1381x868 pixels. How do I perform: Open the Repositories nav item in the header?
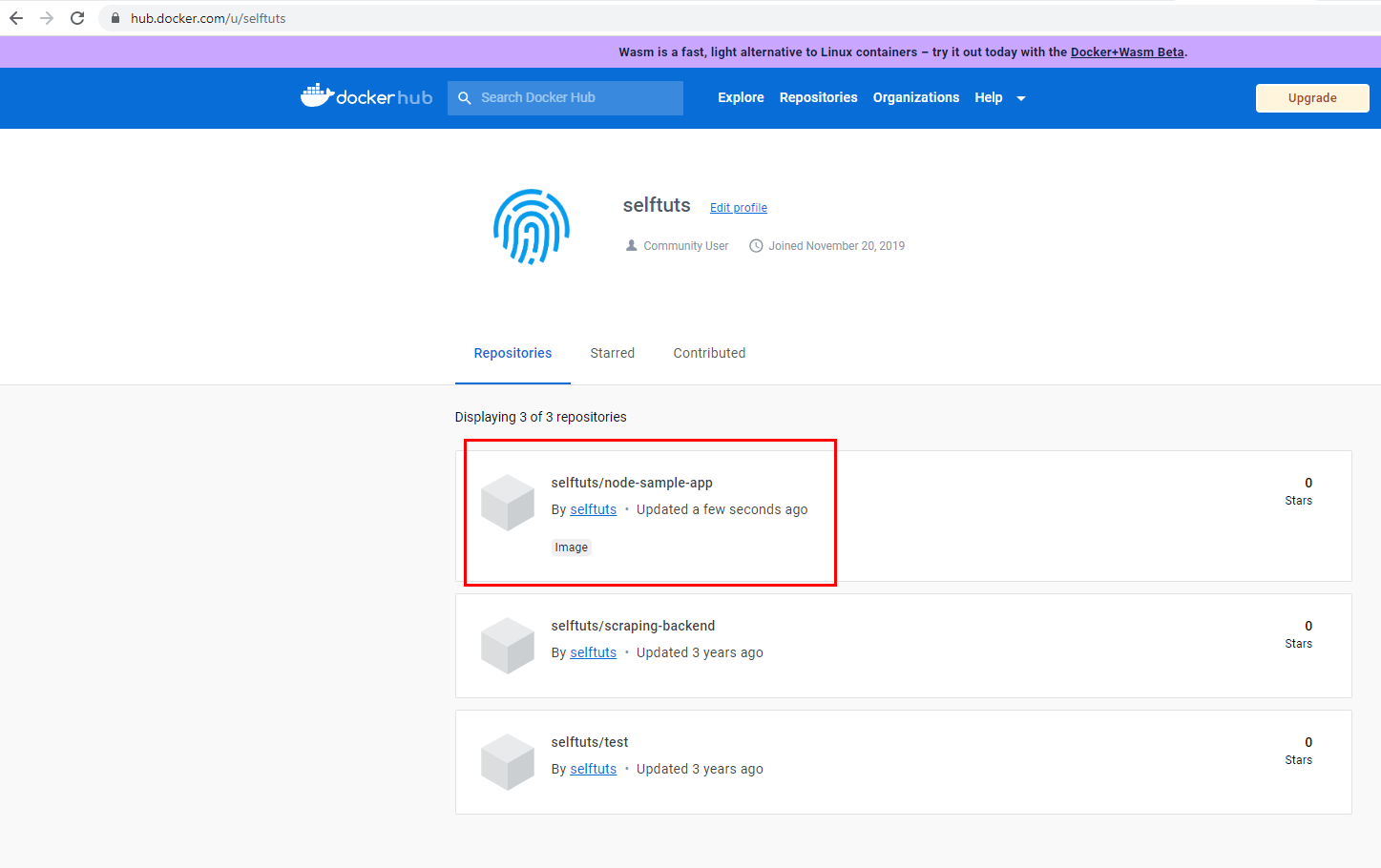(x=818, y=97)
